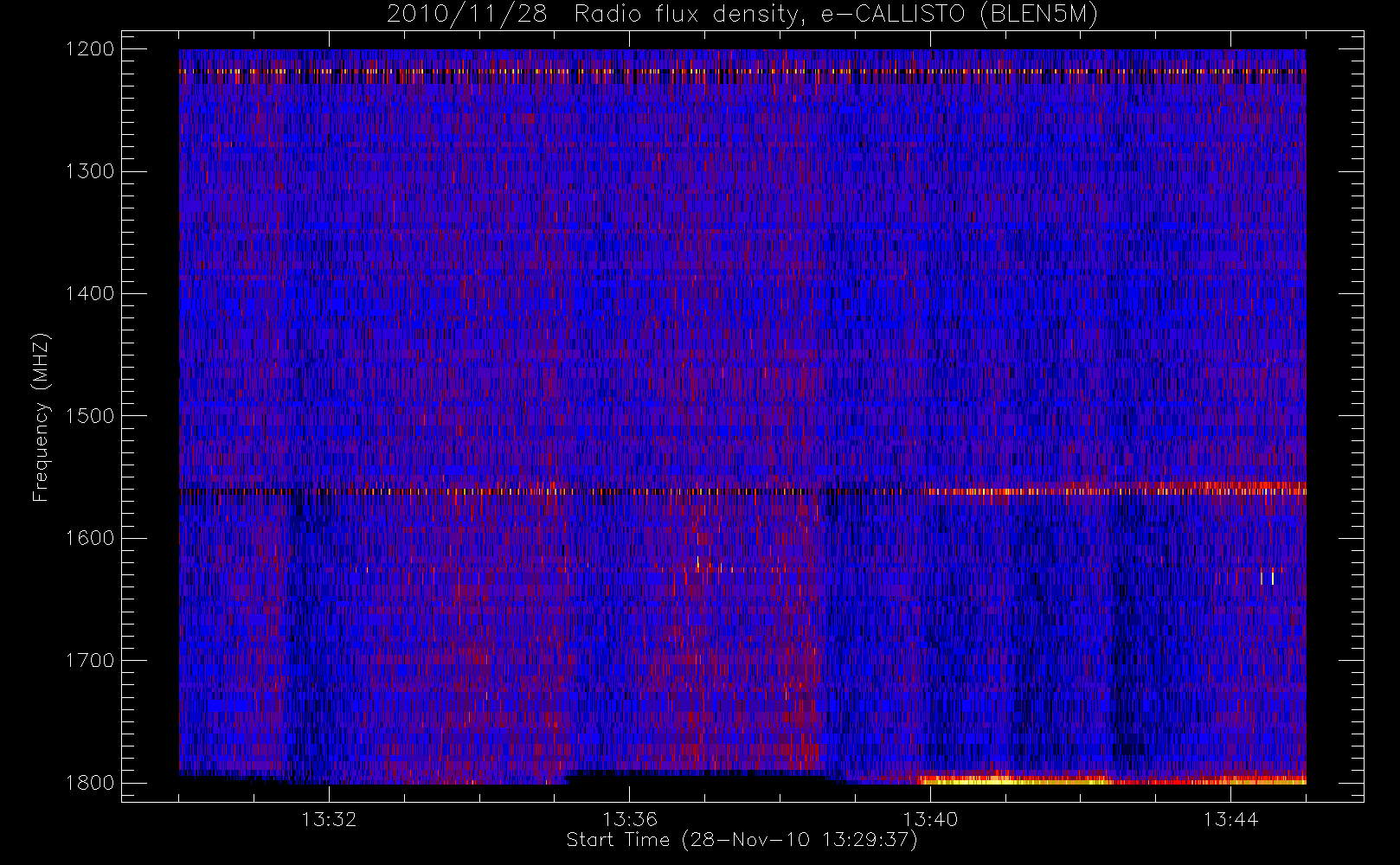This screenshot has height=865, width=1400.
Task: Click the 1800 frequency axis label
Action: click(x=90, y=783)
